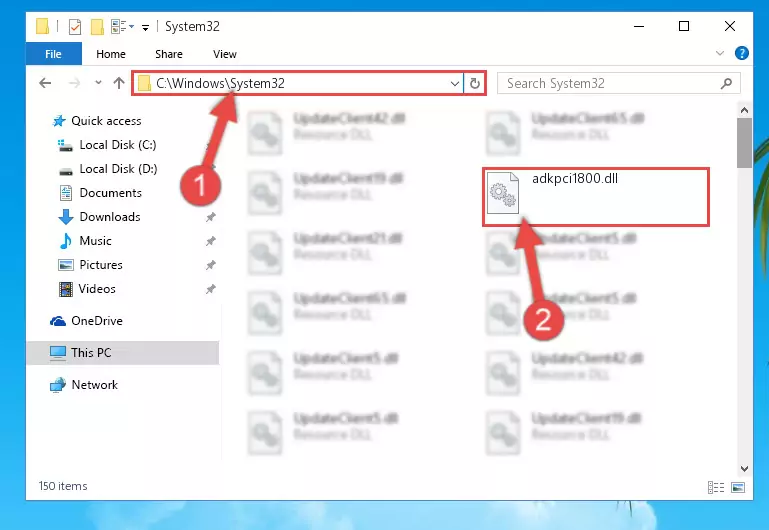Open Pictures folder in sidebar
Viewport: 769px width, 530px height.
101,265
